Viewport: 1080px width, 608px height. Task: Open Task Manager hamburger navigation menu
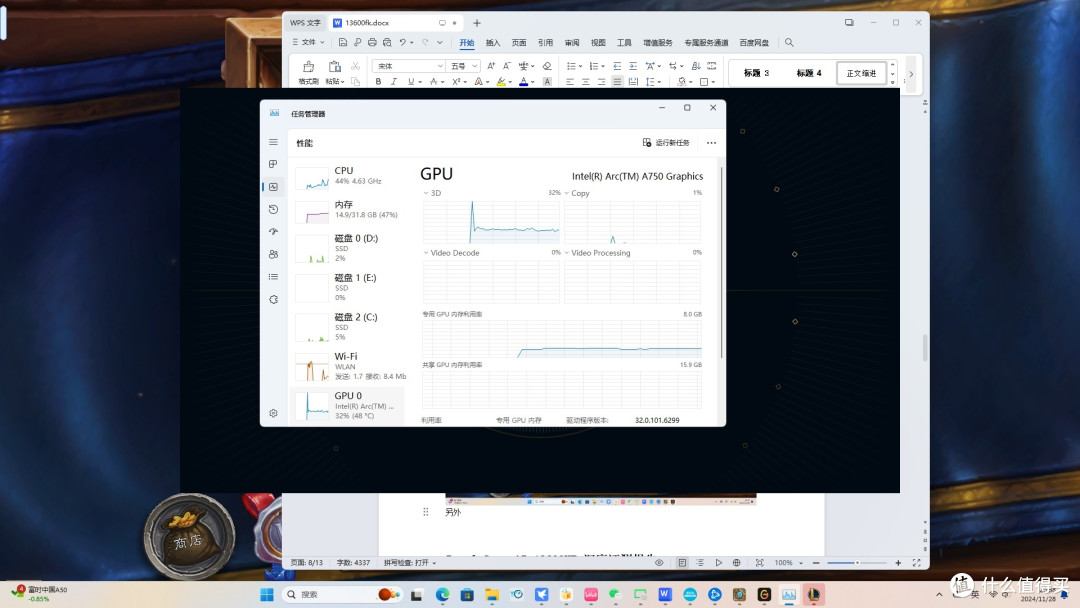(x=273, y=142)
